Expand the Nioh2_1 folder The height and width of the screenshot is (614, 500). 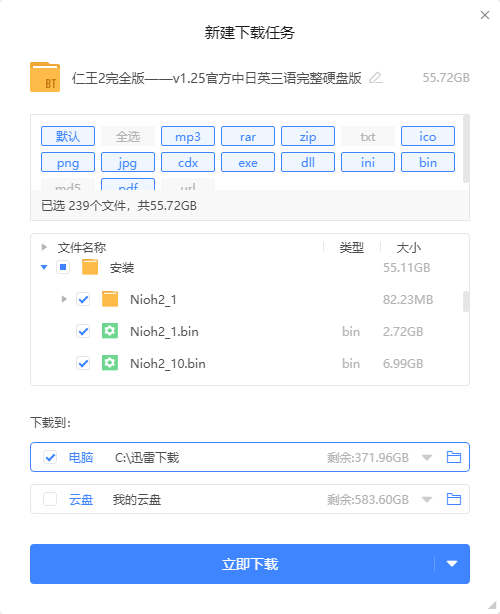pos(64,299)
